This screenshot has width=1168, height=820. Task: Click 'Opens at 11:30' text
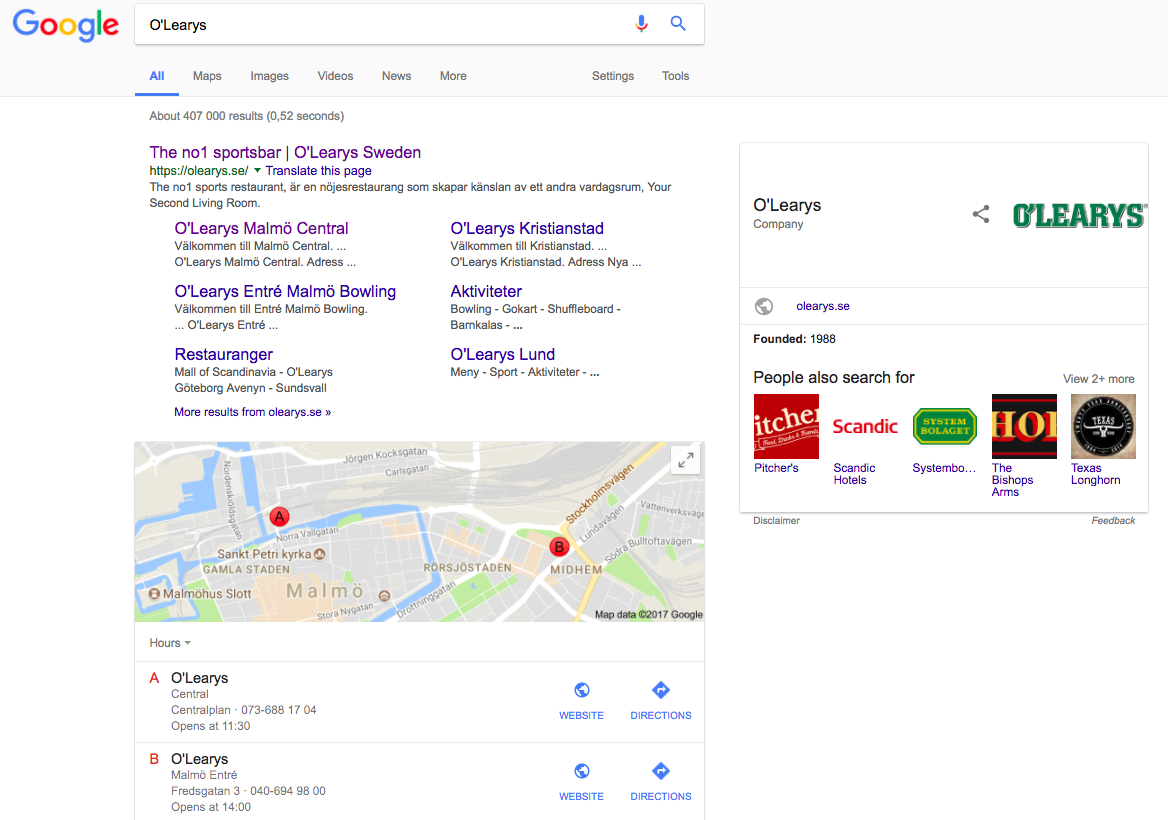point(211,726)
